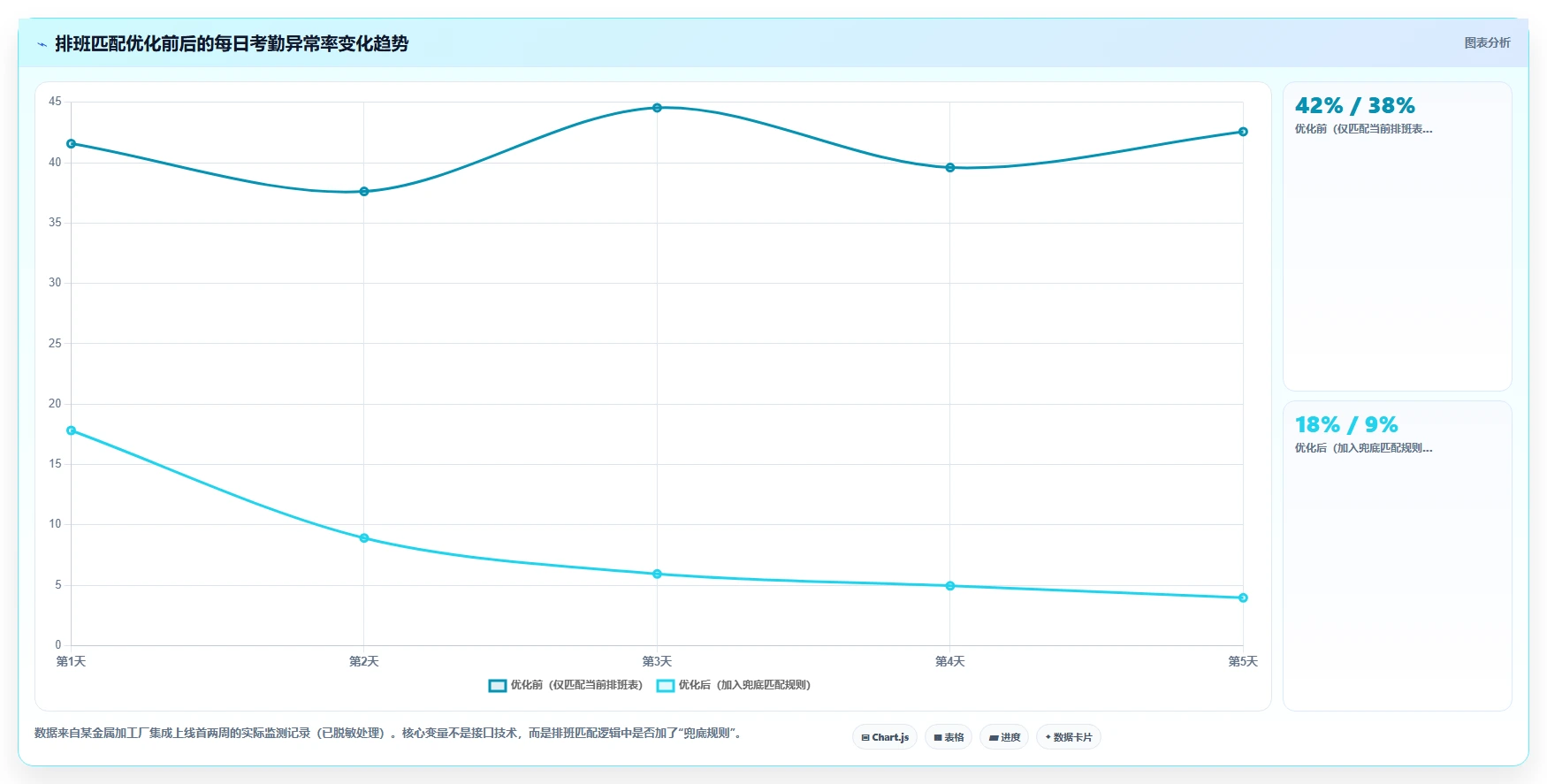The height and width of the screenshot is (784, 1547).
Task: Click the dark teal 优化前 legend swatch
Action: click(498, 685)
